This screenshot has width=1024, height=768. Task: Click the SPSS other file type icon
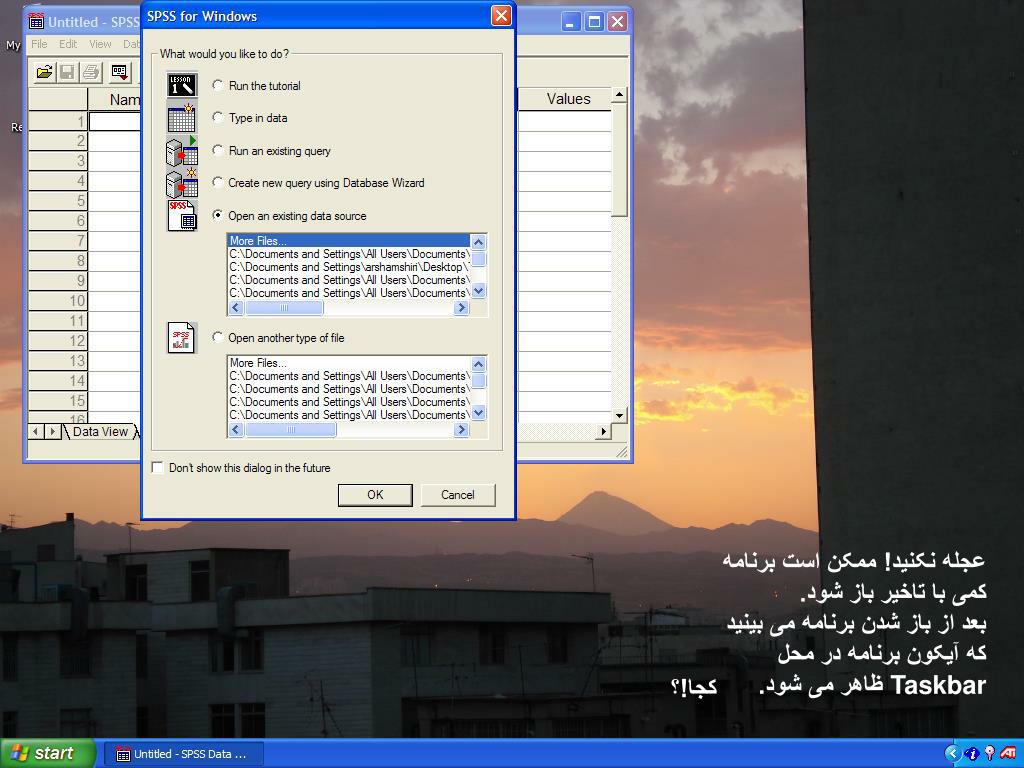click(182, 338)
